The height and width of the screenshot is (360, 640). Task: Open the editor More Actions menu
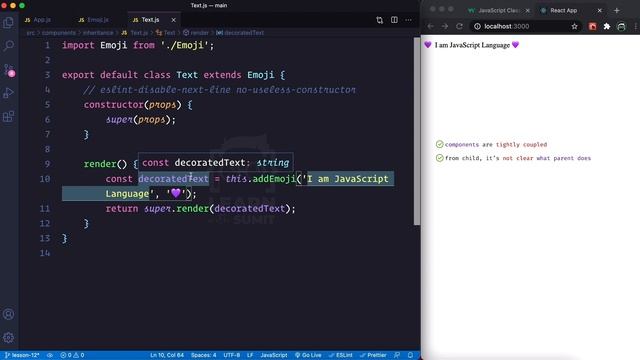pos(408,20)
